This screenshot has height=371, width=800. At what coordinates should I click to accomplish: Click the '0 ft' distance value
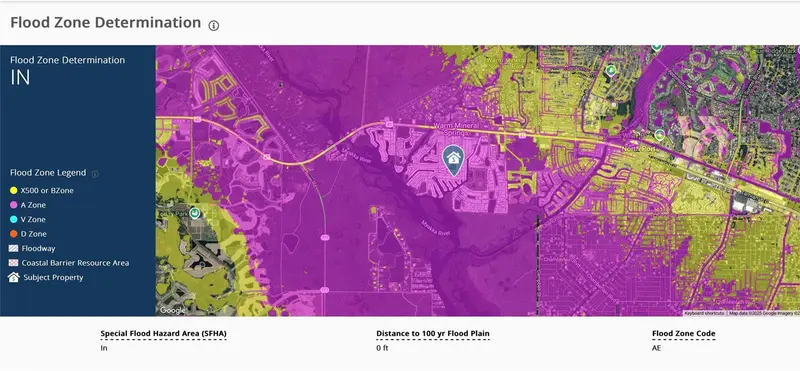tap(382, 348)
